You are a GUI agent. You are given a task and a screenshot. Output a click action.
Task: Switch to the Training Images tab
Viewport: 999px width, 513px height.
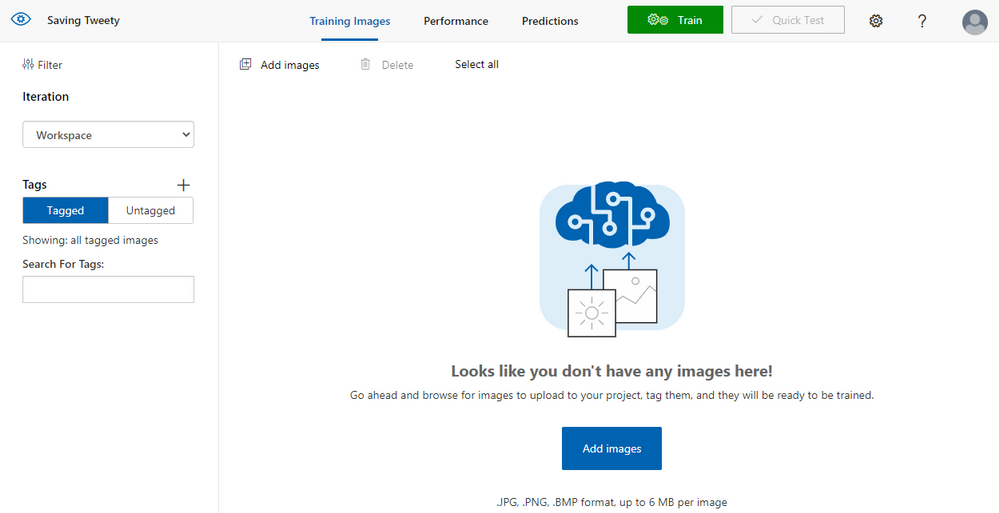click(x=350, y=21)
